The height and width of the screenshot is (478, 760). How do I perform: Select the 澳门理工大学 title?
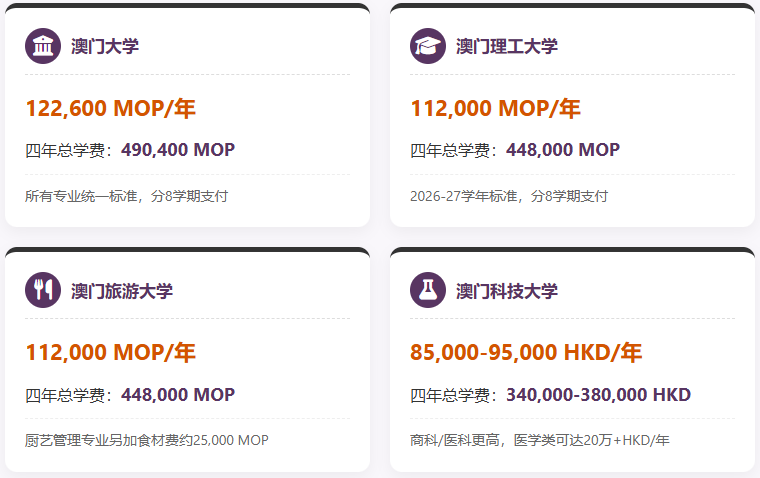click(507, 46)
